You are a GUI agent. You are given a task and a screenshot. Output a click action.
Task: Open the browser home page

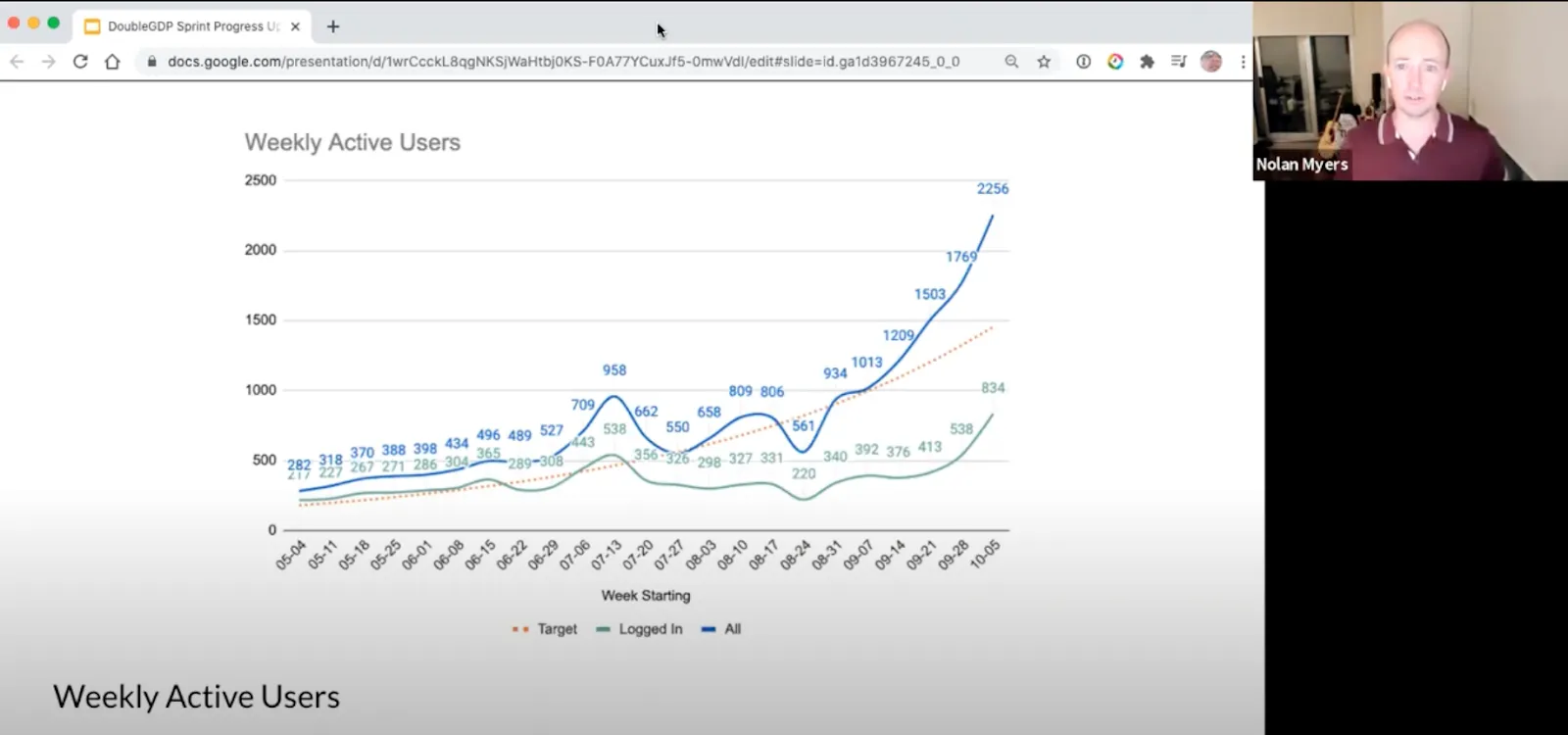click(x=113, y=62)
